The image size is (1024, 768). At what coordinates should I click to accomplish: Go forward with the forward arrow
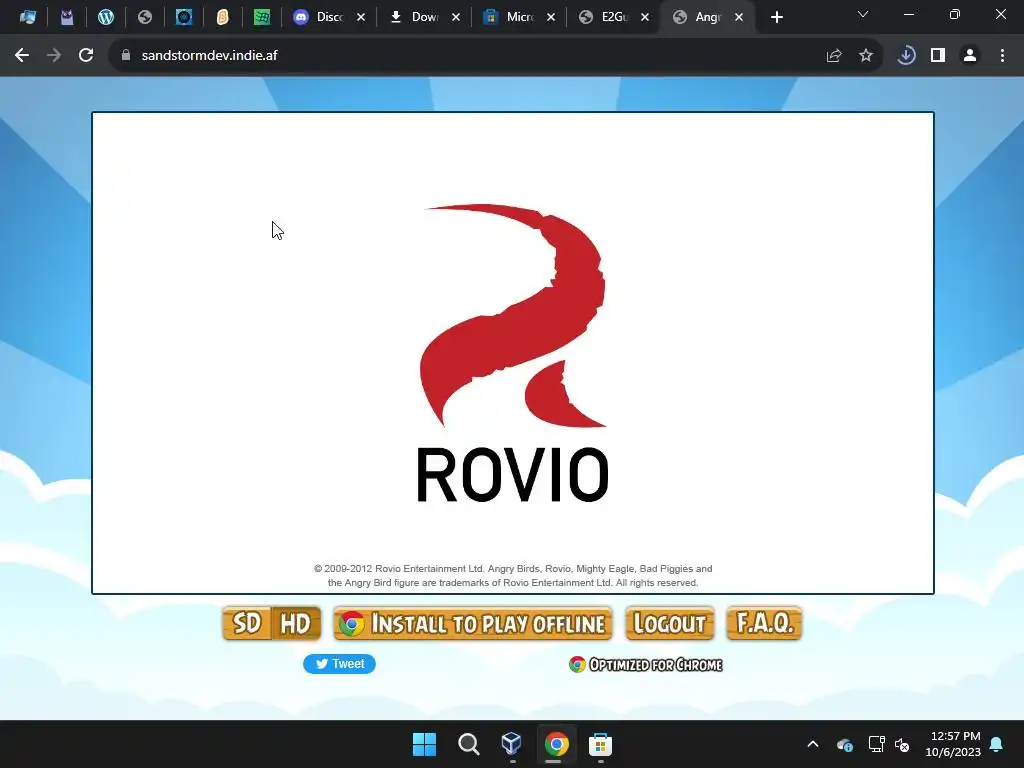pyautogui.click(x=54, y=56)
